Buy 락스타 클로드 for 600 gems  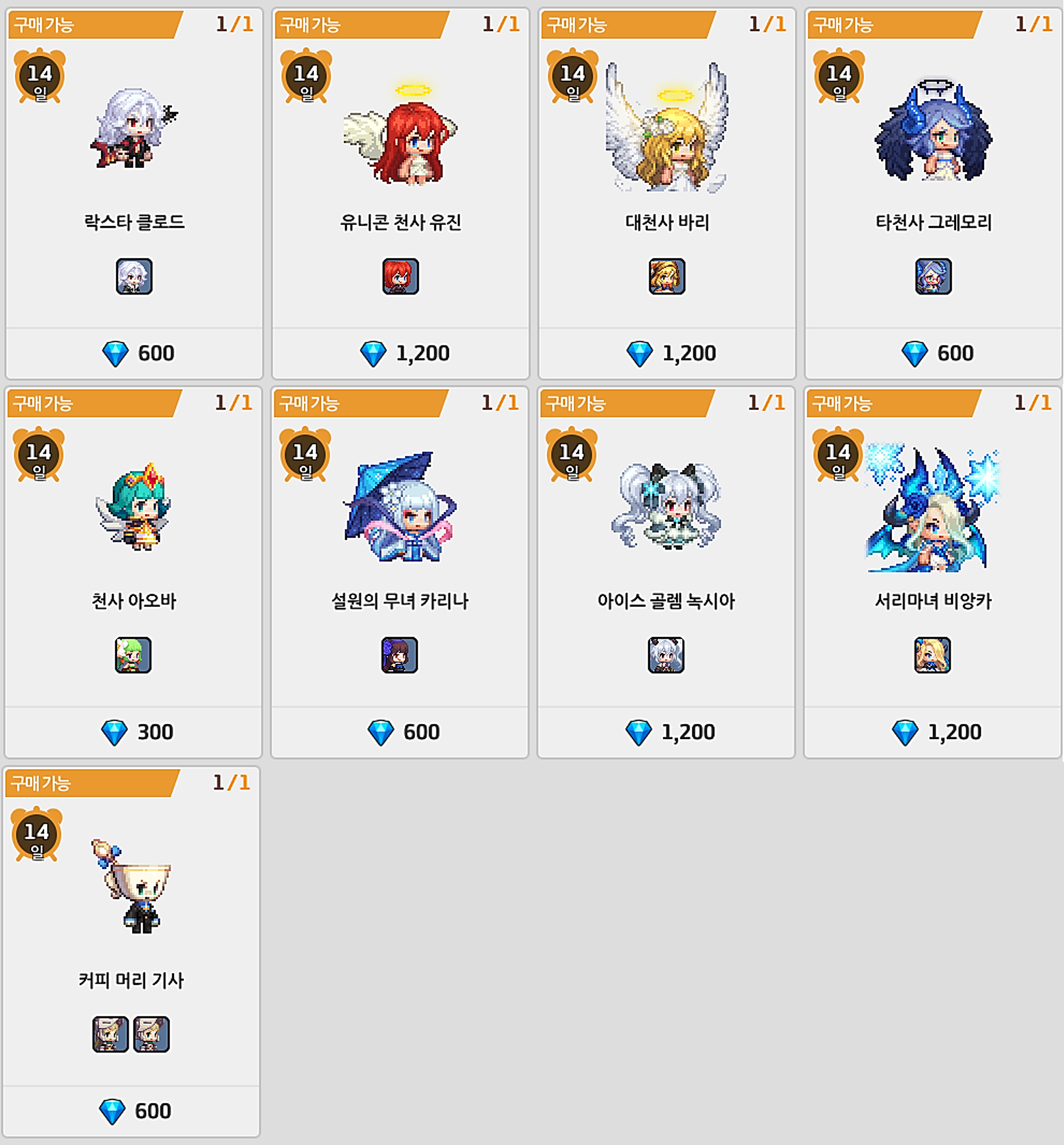135,353
